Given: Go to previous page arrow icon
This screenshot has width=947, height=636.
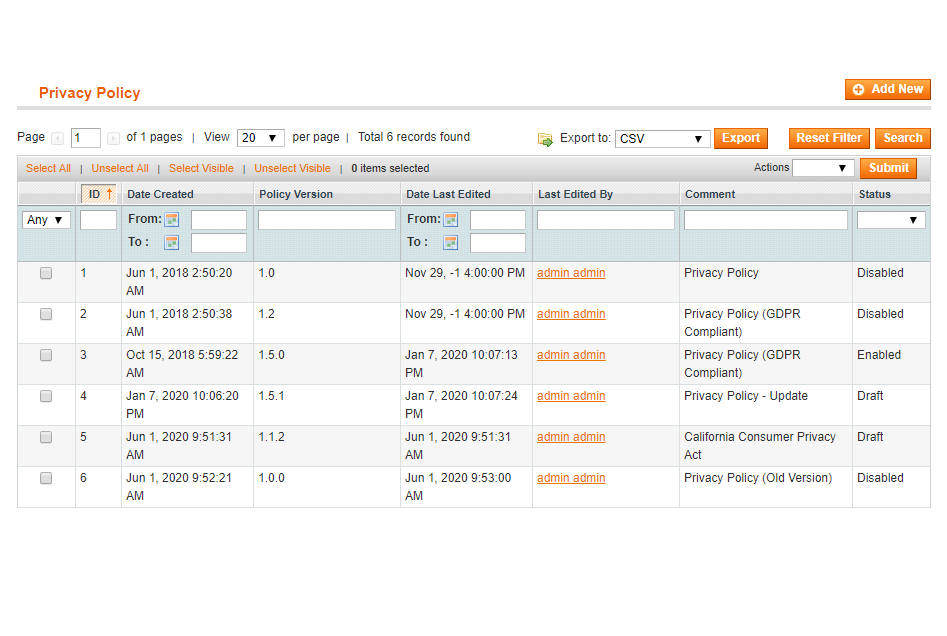Looking at the screenshot, I should coord(58,138).
